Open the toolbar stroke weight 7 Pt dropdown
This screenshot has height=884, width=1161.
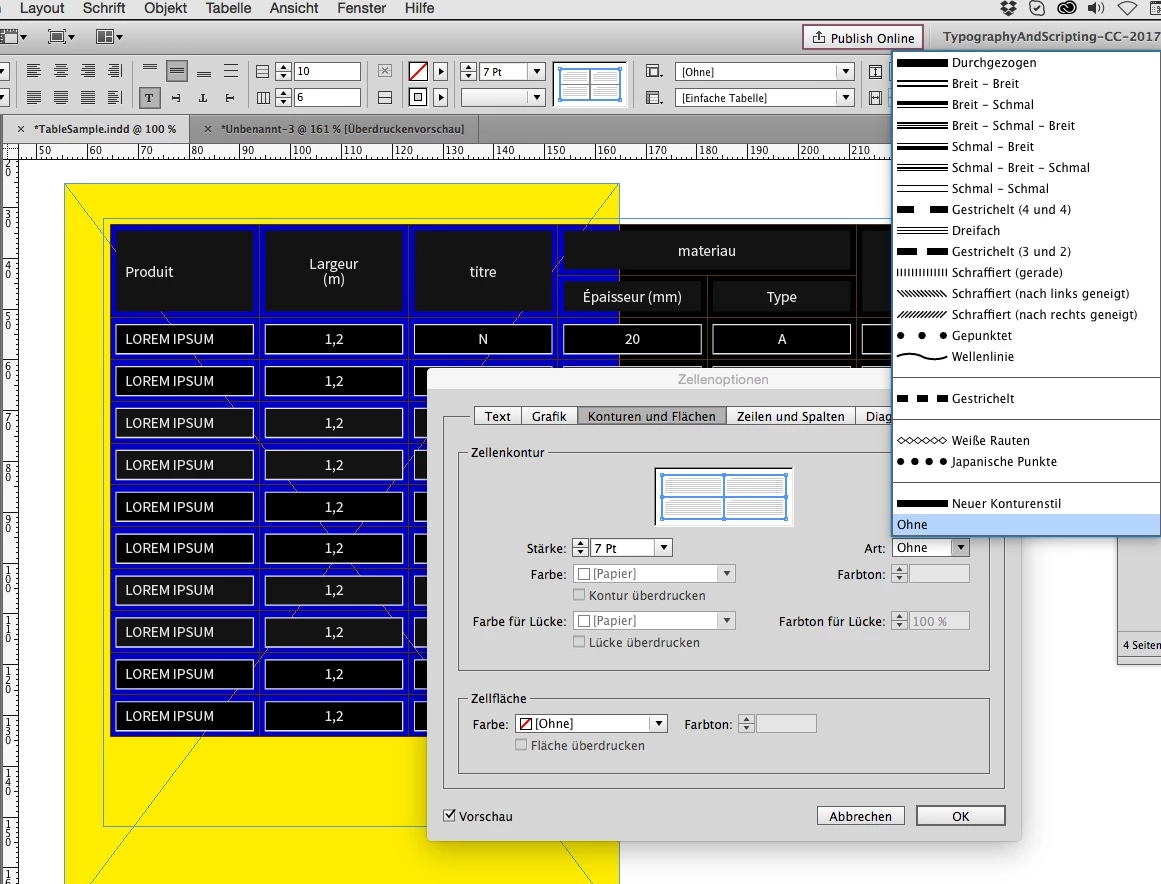pos(538,71)
